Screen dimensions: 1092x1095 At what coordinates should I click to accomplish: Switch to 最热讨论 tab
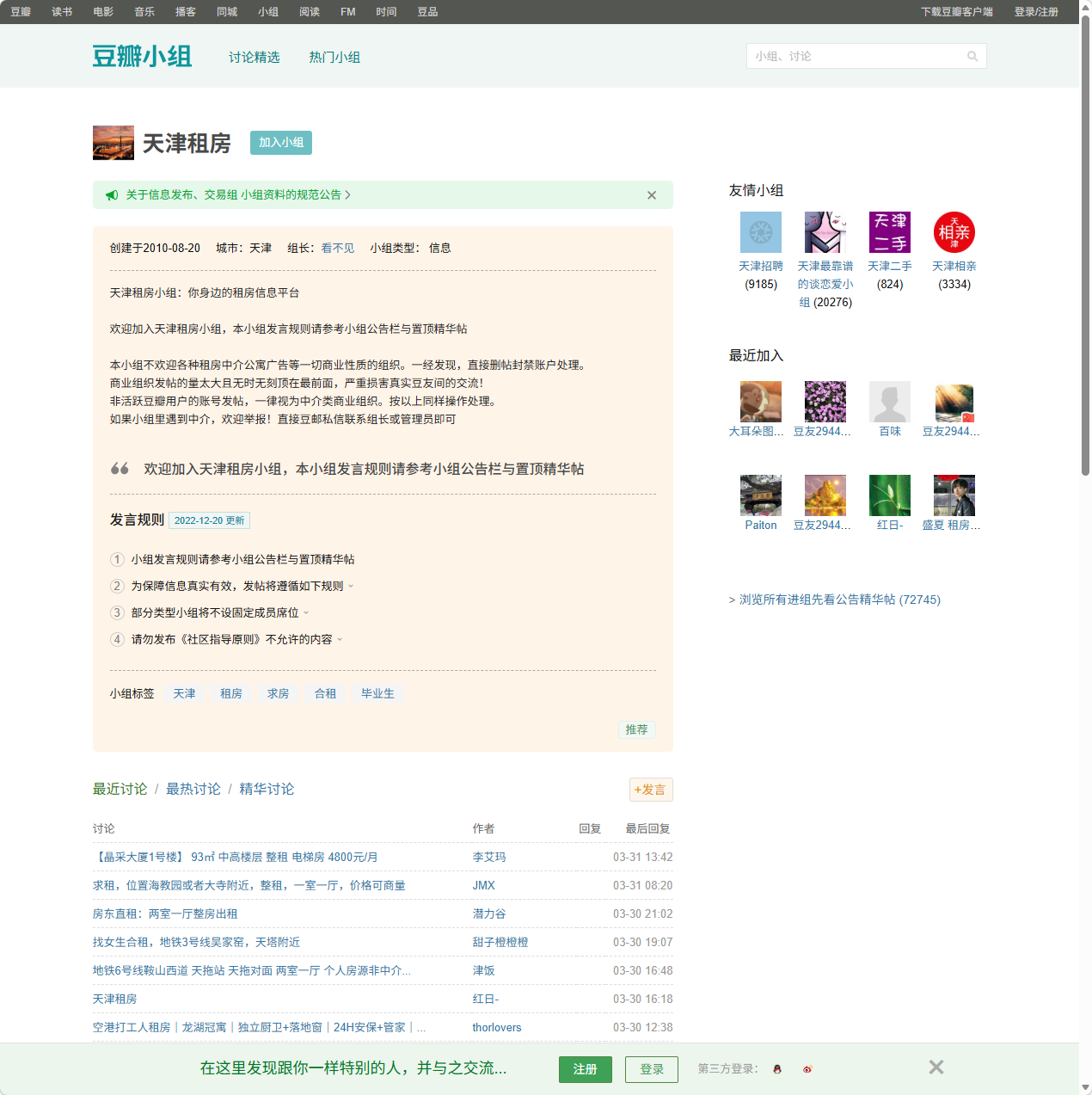193,789
